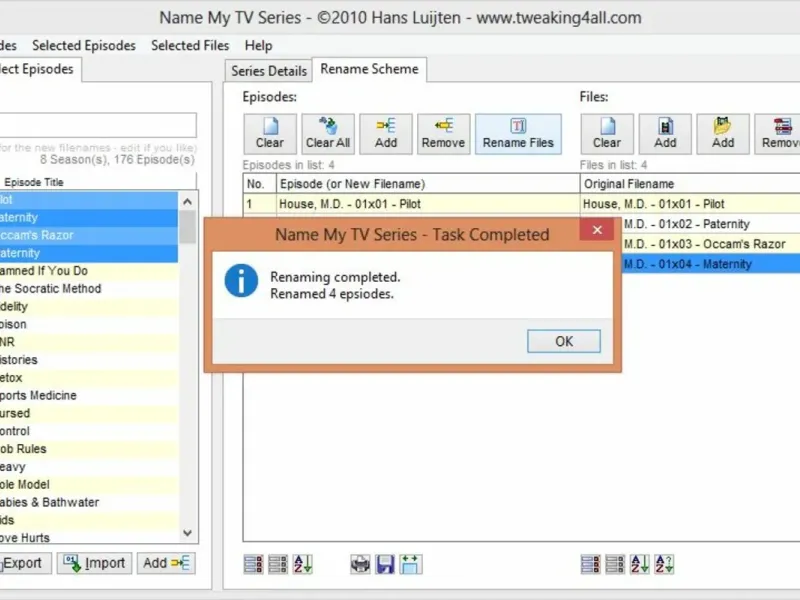The image size is (800, 600).
Task: Click the gray deselect-all icon below Episodes list
Action: [278, 564]
